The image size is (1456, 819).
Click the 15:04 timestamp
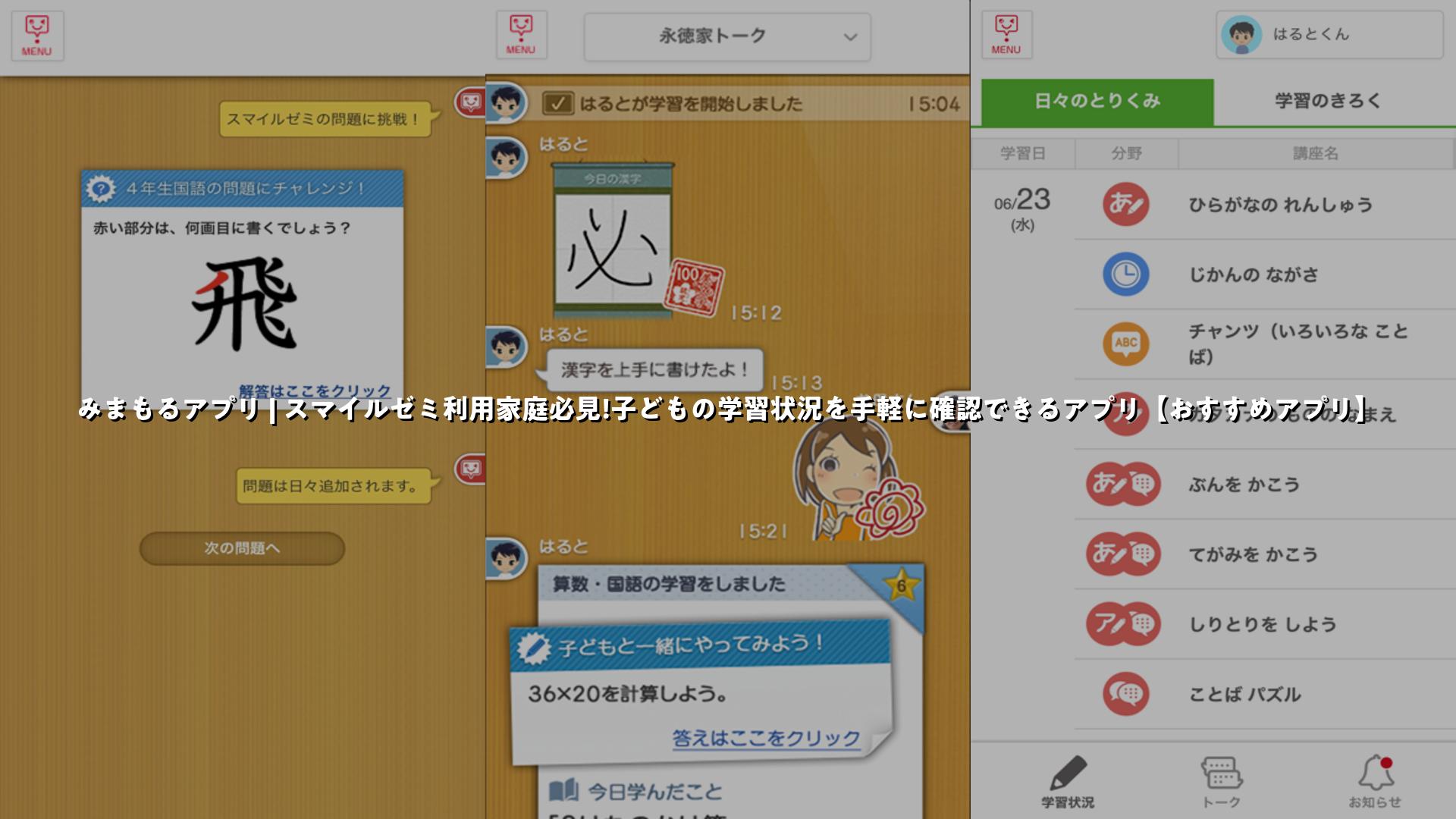[x=934, y=104]
